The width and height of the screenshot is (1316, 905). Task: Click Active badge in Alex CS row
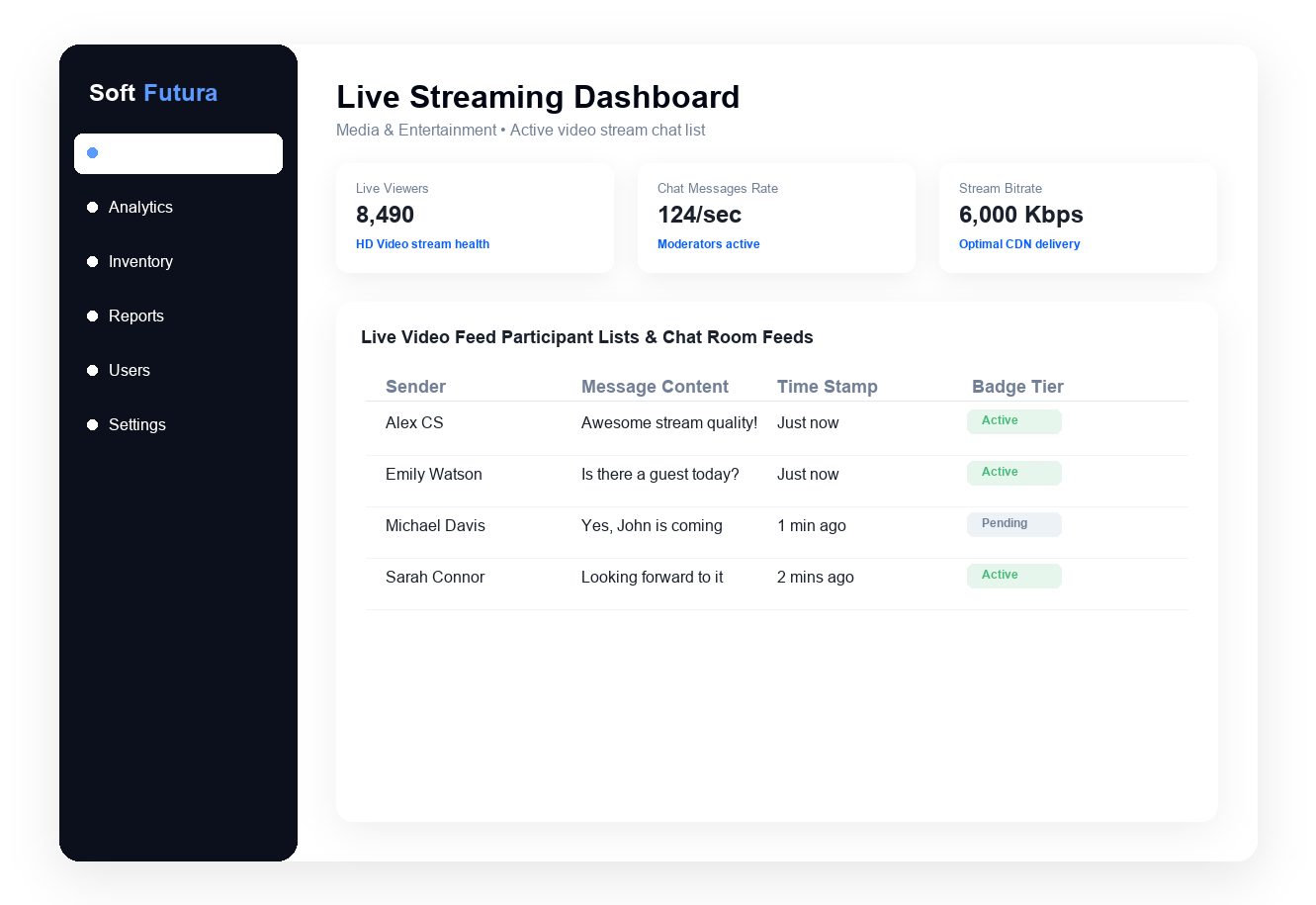(1014, 421)
